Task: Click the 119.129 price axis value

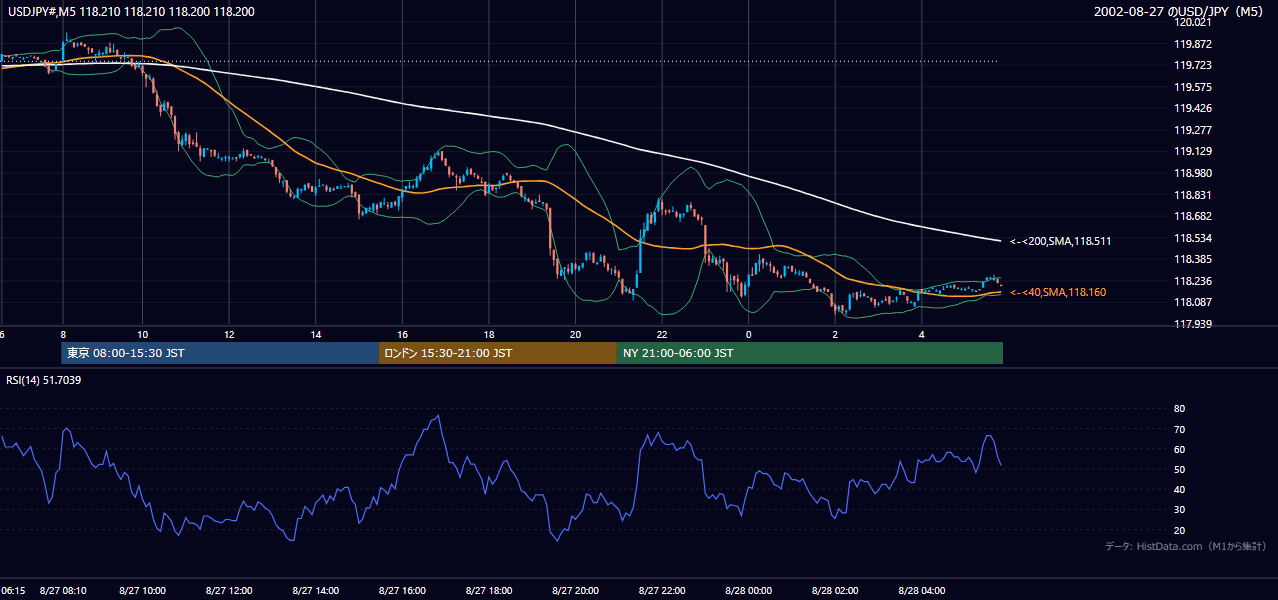Action: click(x=1194, y=151)
